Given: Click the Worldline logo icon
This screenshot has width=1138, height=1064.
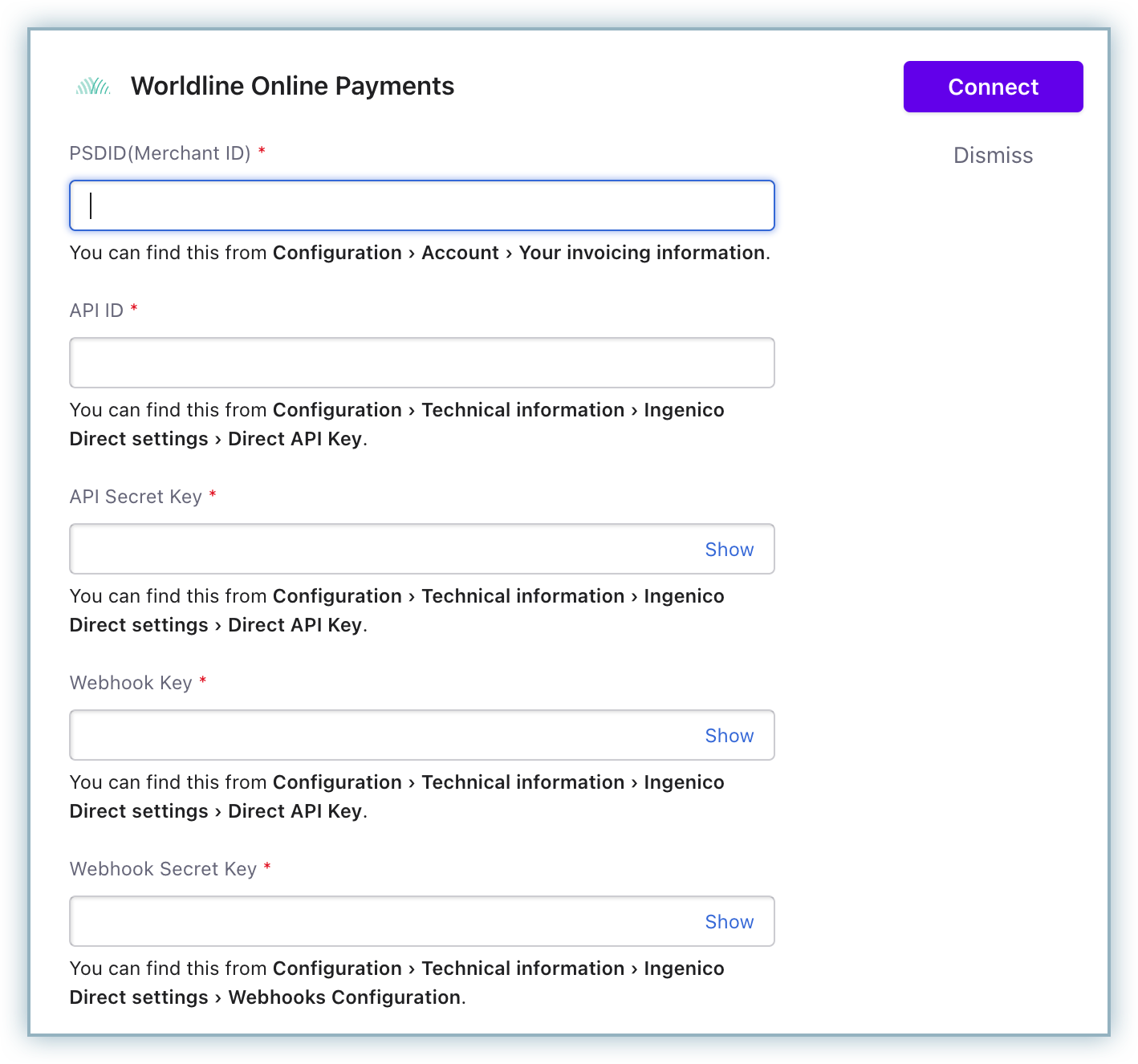Looking at the screenshot, I should [93, 86].
